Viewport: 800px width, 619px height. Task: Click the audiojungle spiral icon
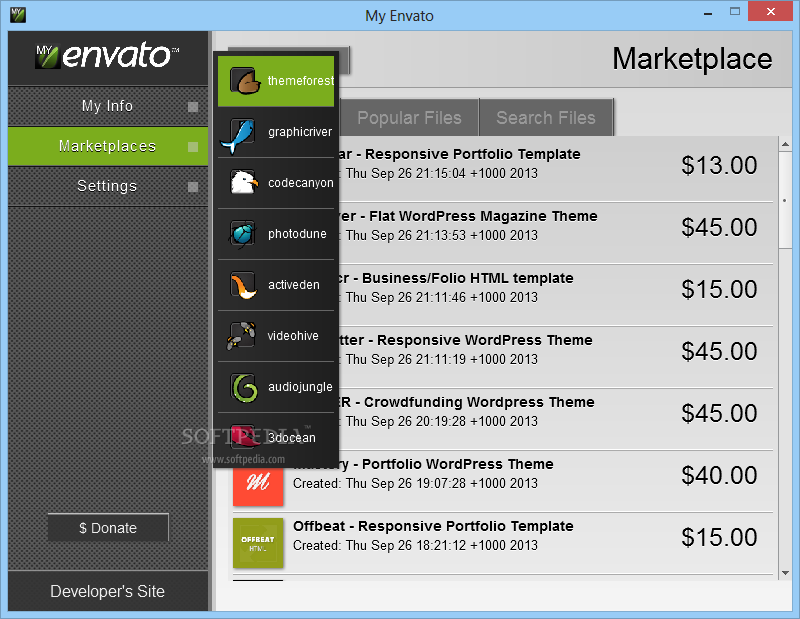pos(244,387)
